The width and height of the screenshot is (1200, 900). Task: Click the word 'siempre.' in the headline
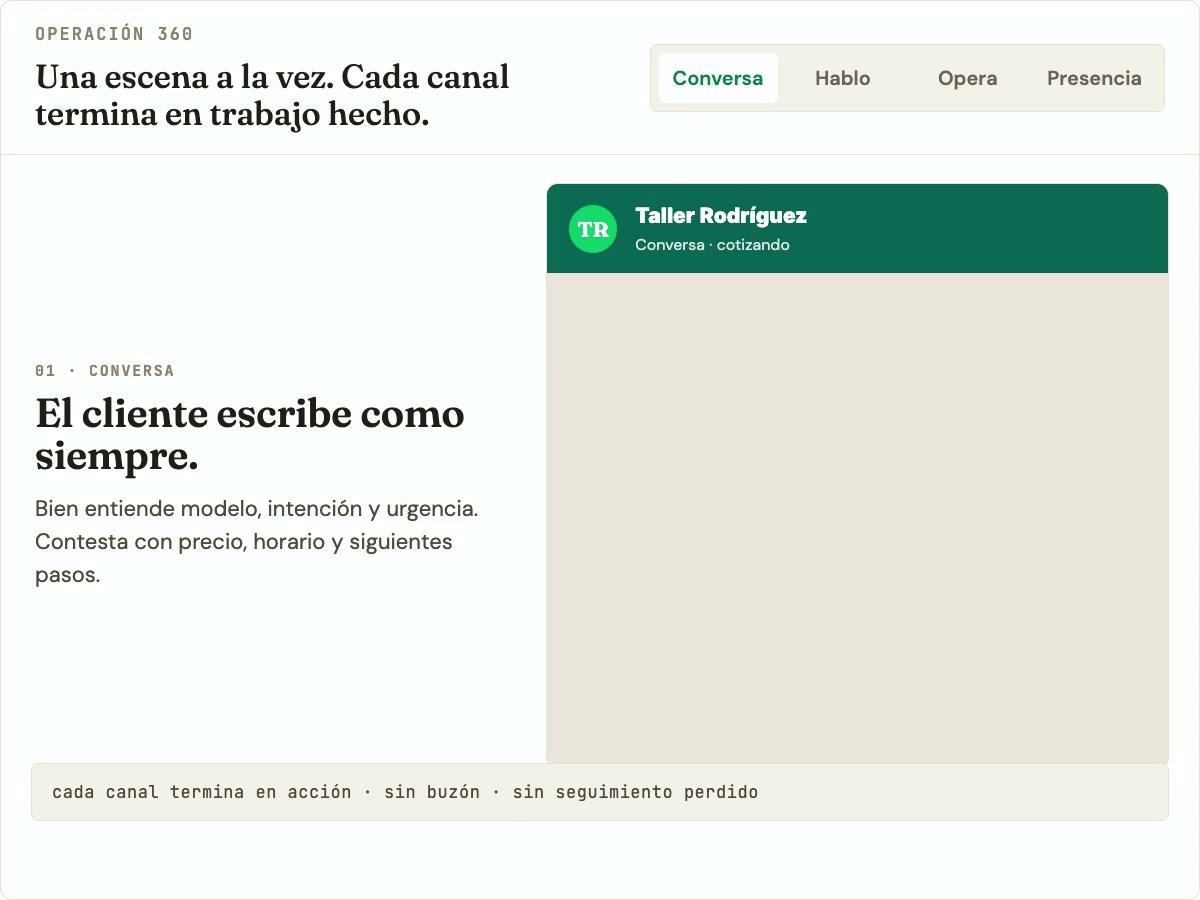point(116,457)
